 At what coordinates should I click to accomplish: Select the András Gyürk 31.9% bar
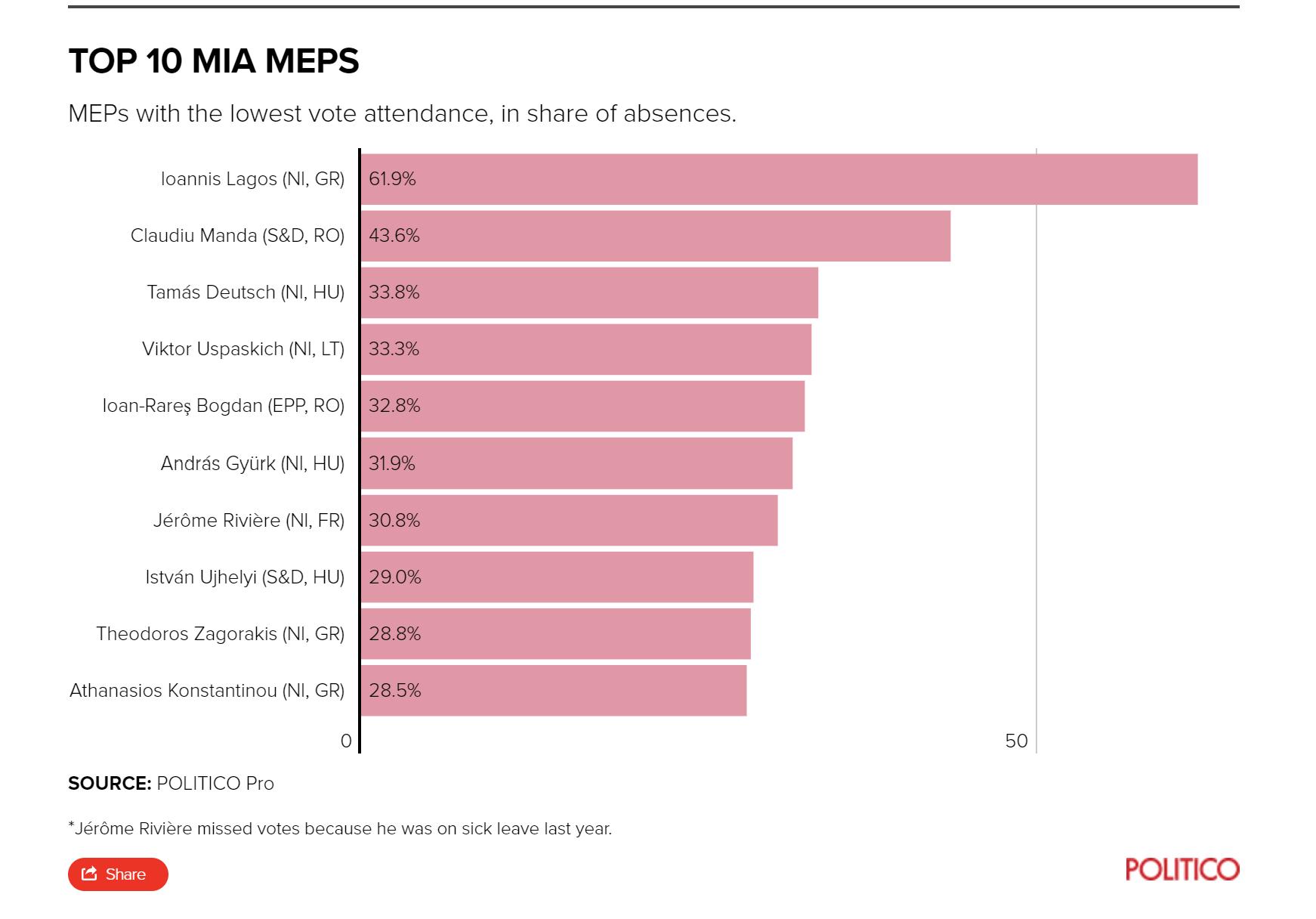576,463
